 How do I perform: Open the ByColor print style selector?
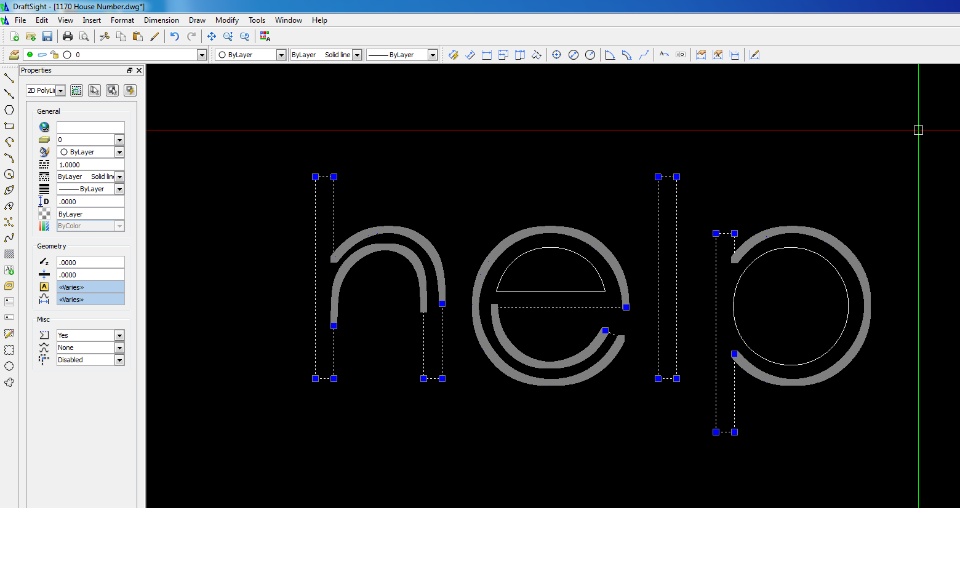pyautogui.click(x=91, y=225)
